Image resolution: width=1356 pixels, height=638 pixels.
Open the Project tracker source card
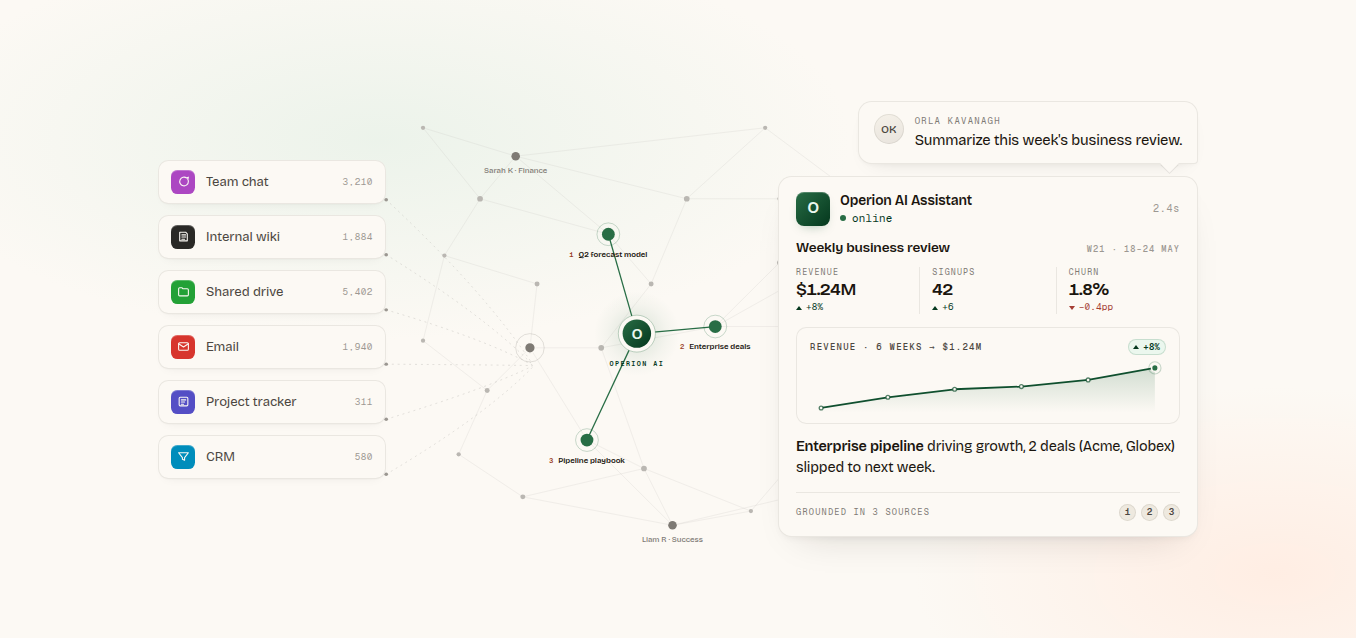coord(272,402)
